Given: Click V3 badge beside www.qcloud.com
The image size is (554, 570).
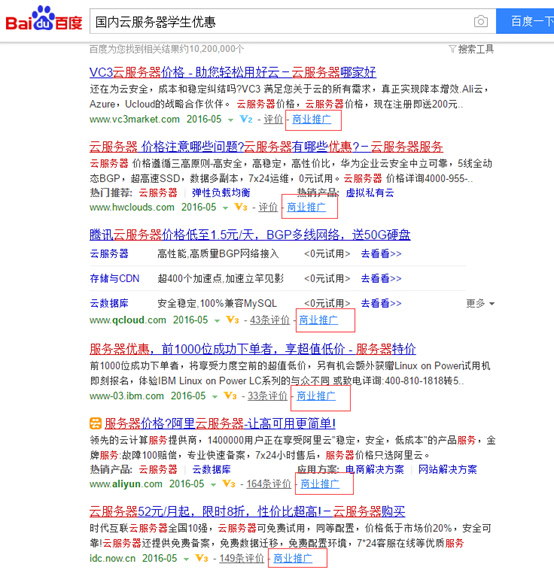Looking at the screenshot, I should click(233, 320).
